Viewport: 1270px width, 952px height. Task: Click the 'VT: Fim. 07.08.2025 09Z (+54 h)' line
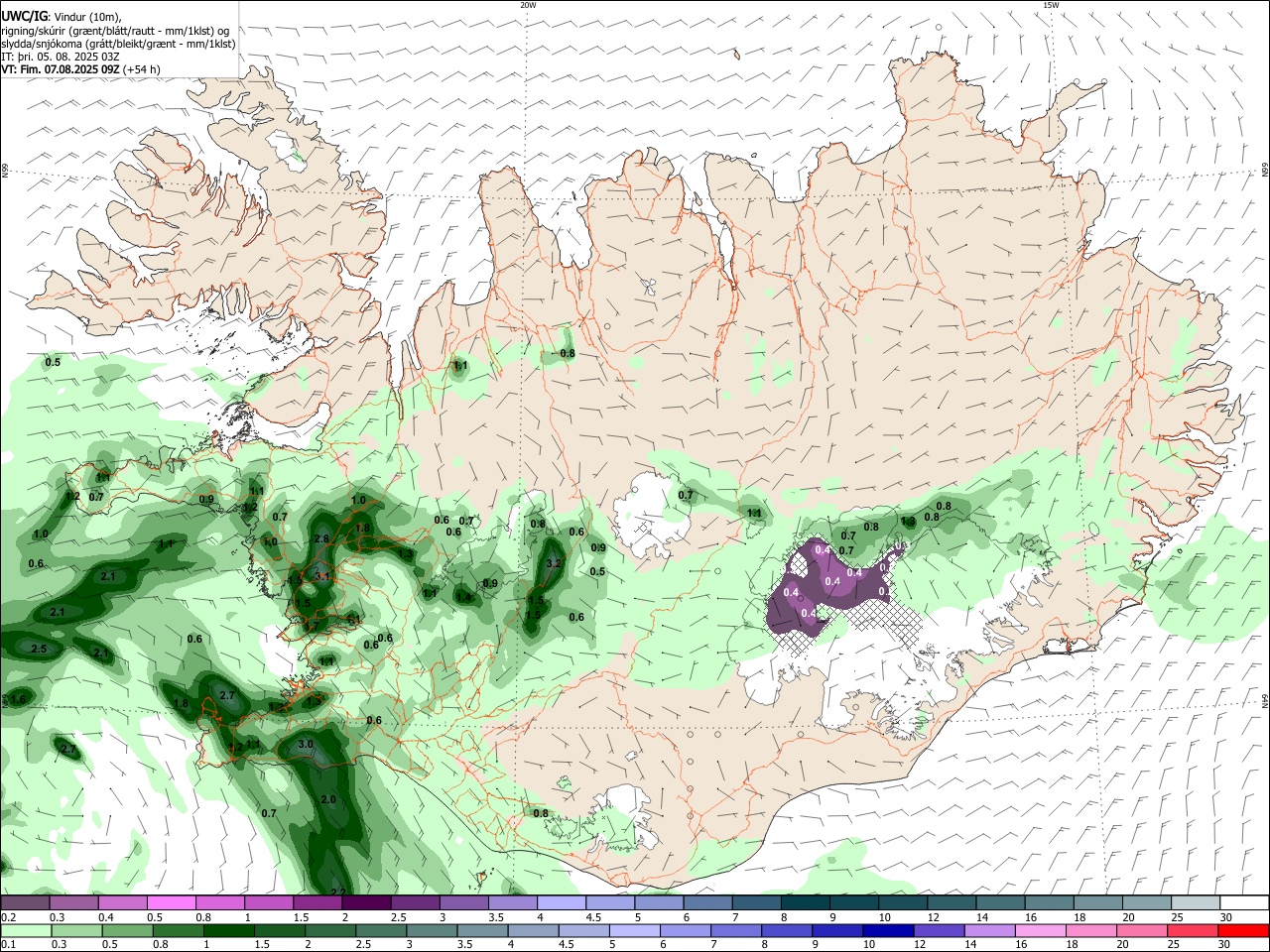80,69
